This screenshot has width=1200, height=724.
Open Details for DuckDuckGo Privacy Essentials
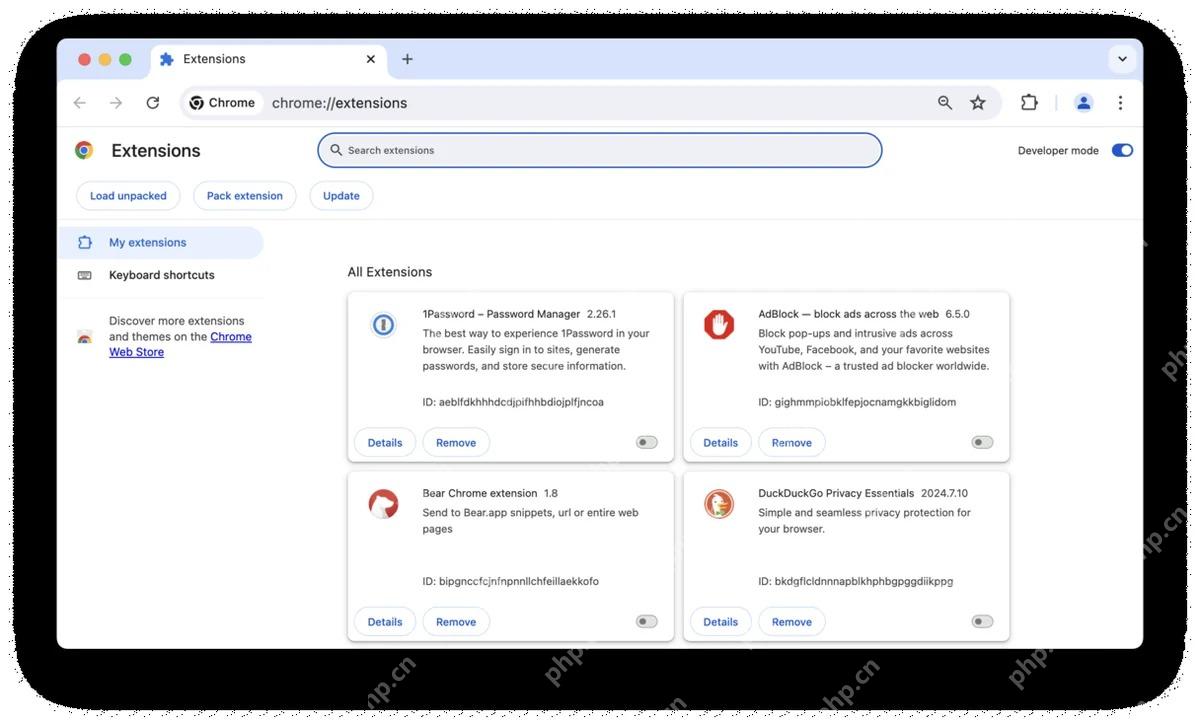[721, 621]
